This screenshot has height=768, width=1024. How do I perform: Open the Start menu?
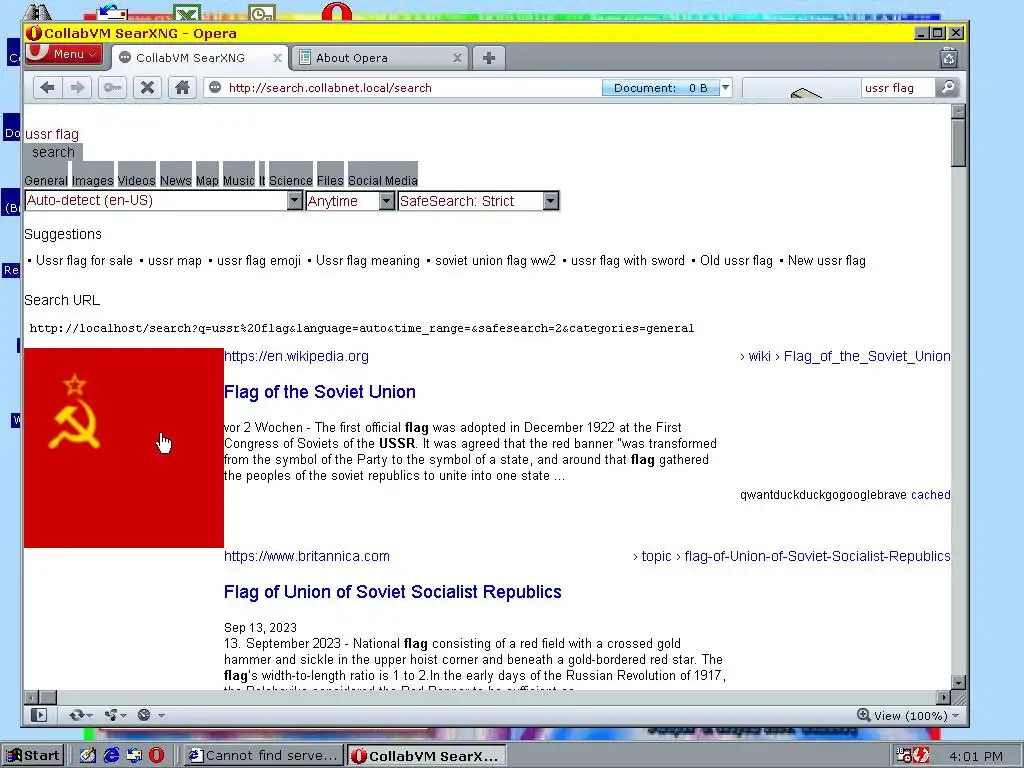[33, 756]
